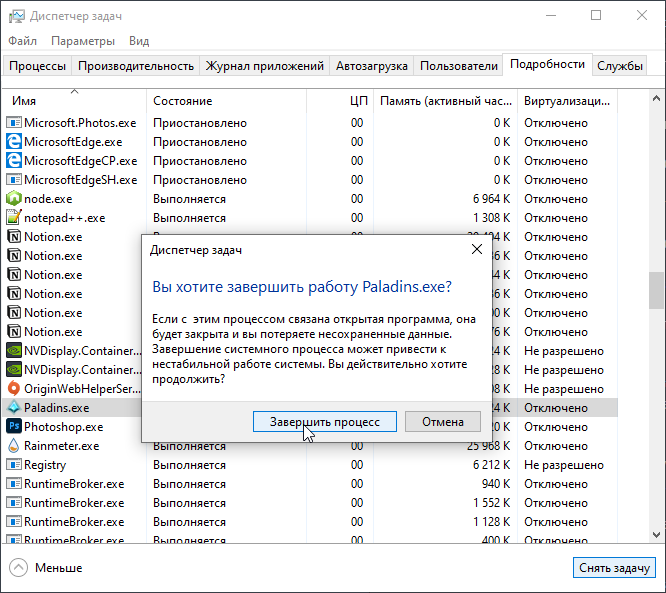Click the OriginWebHelperService orange icon
The width and height of the screenshot is (666, 593).
coord(14,388)
